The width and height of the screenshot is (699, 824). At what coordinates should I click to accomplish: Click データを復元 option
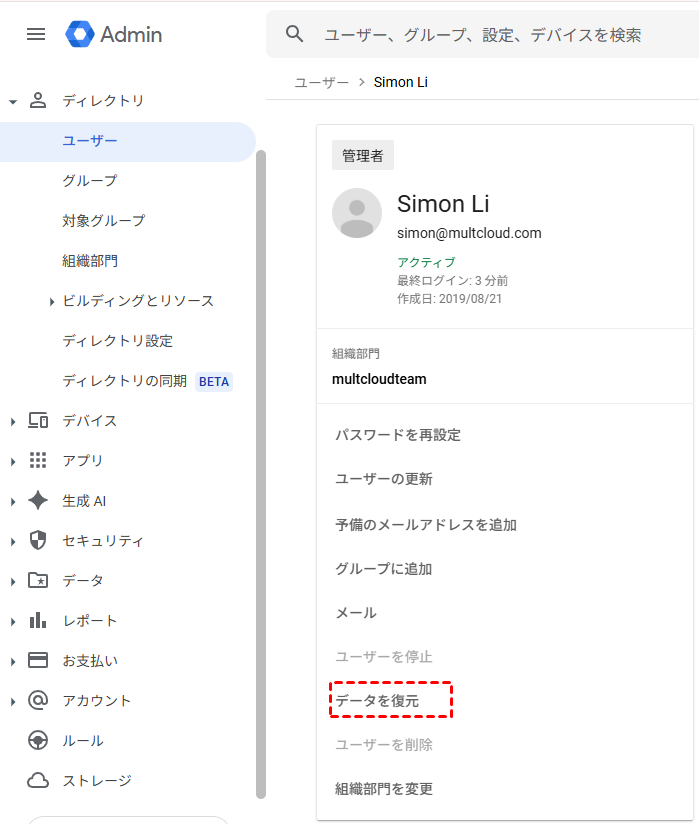coord(377,701)
